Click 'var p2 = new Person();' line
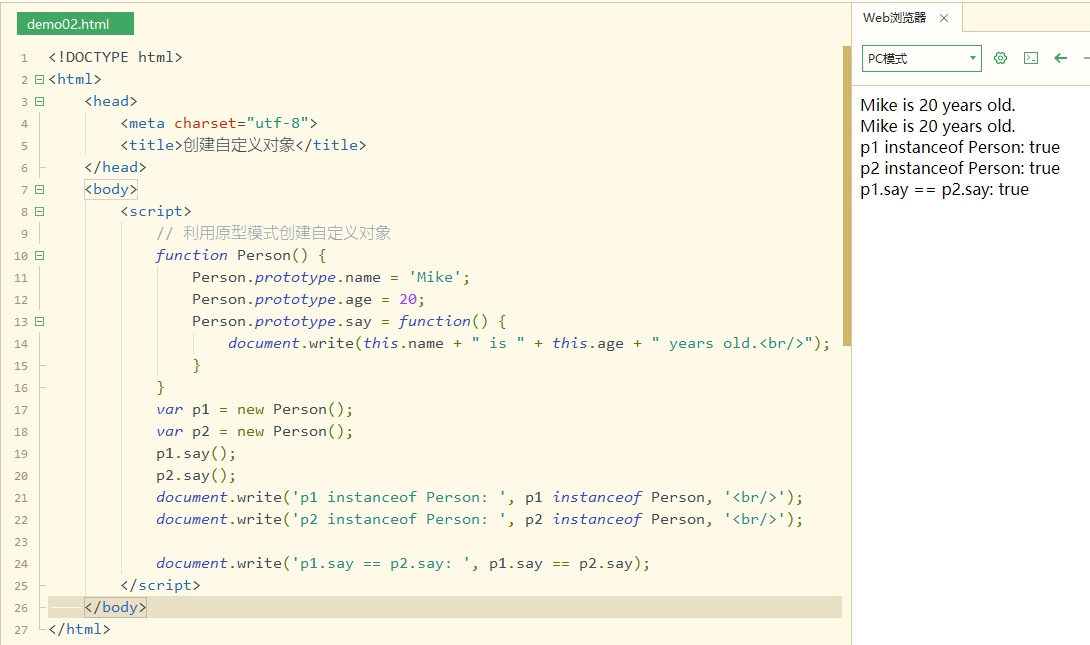This screenshot has width=1090, height=645. pyautogui.click(x=254, y=432)
